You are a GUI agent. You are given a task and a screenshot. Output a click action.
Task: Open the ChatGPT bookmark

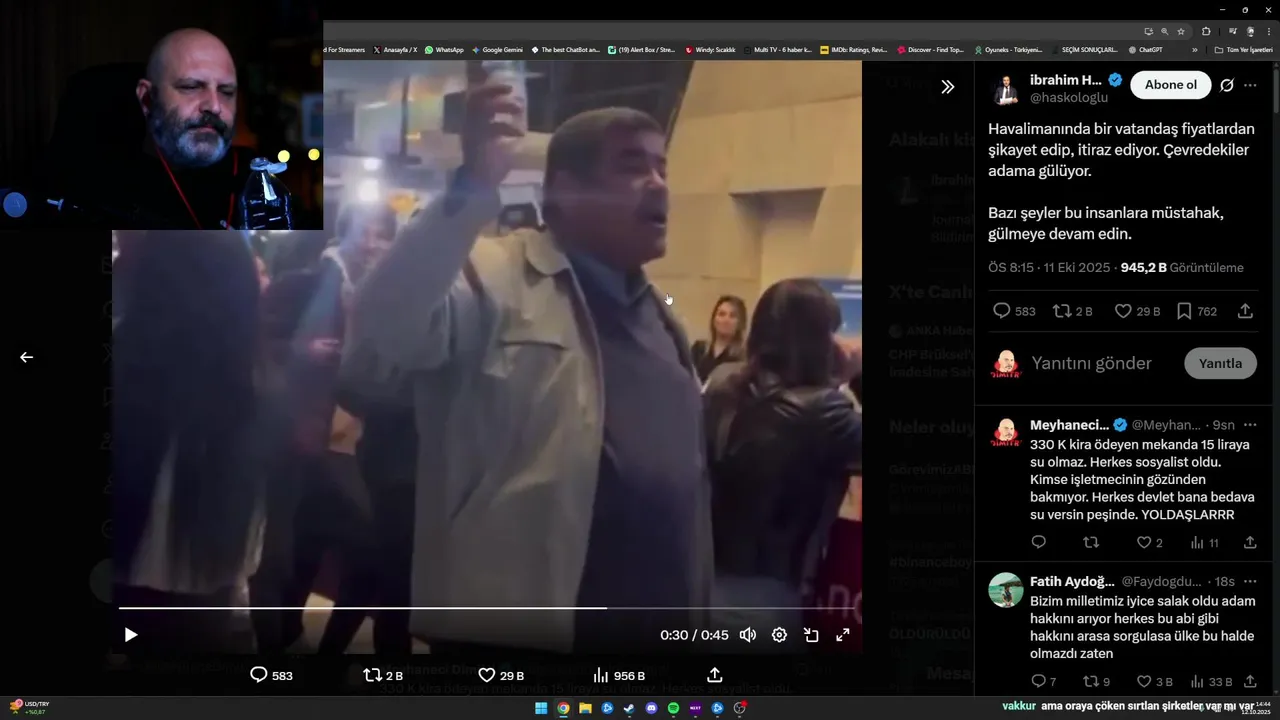(x=1146, y=49)
